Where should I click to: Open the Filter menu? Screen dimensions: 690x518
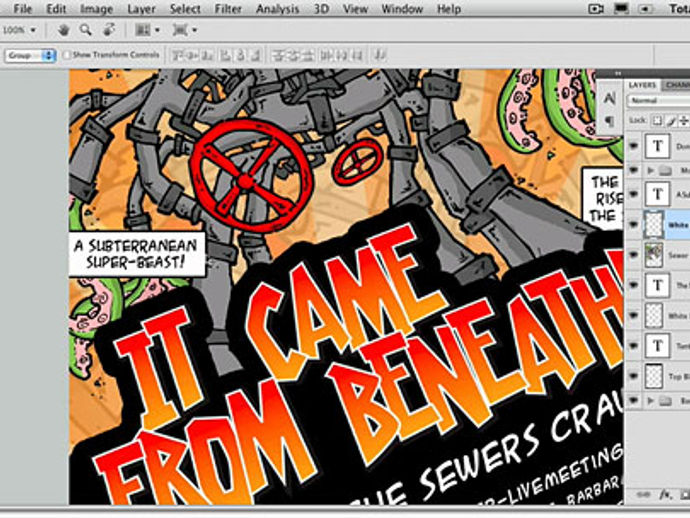click(x=228, y=9)
